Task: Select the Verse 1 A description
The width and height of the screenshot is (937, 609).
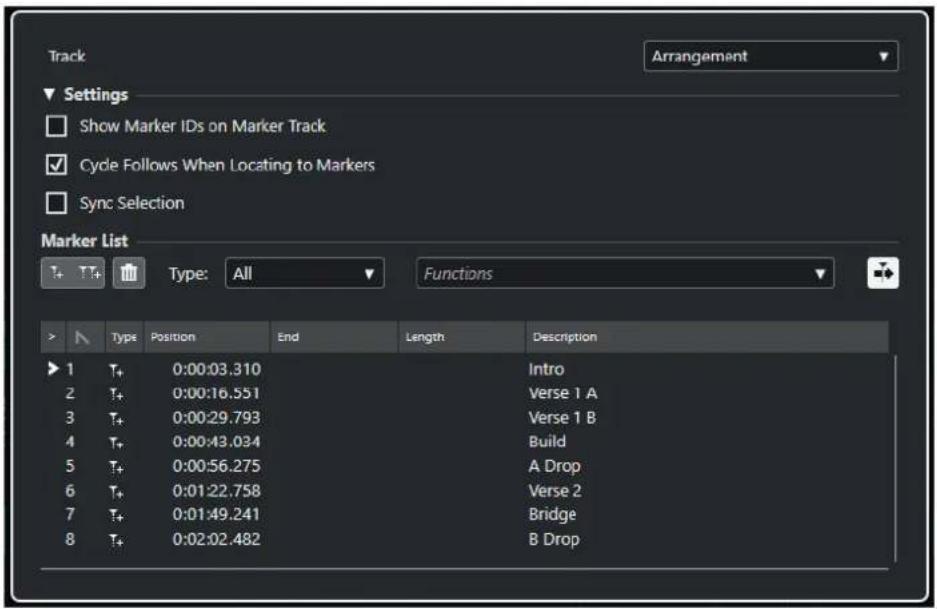Action: click(563, 393)
